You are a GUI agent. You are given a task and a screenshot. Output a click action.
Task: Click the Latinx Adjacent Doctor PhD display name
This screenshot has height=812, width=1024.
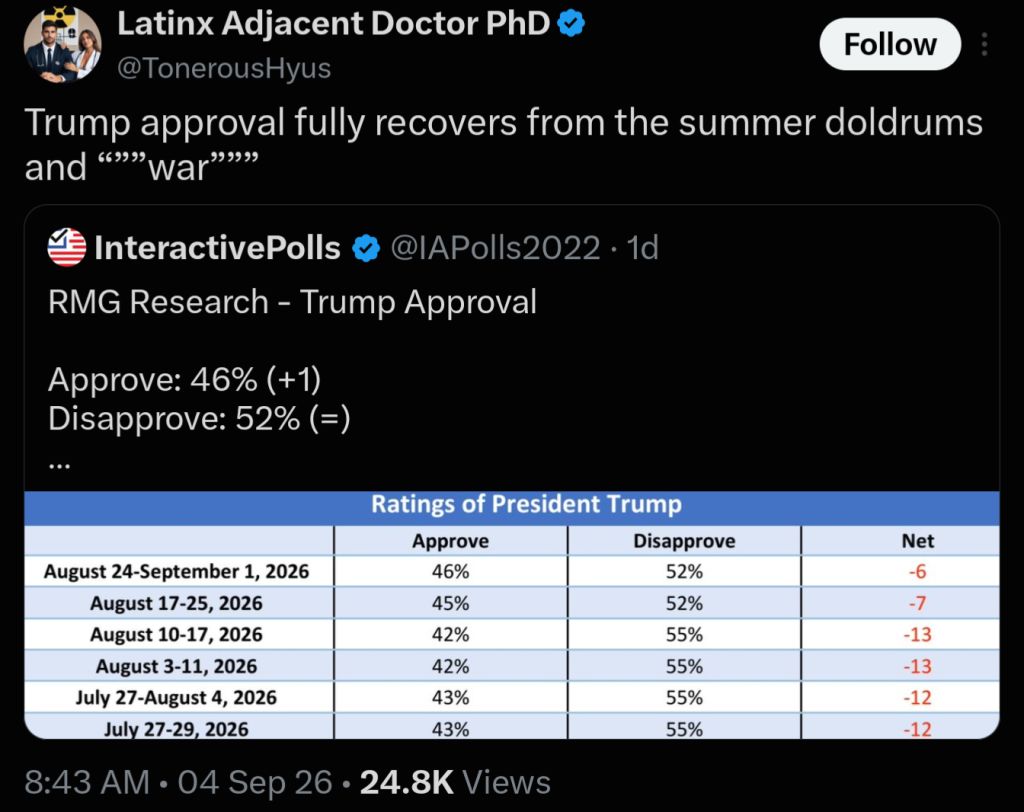(x=334, y=24)
